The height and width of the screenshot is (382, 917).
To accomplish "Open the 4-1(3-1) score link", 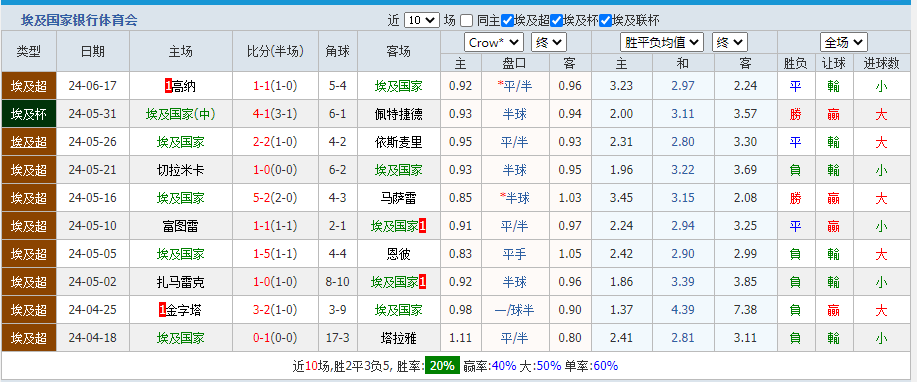I will pyautogui.click(x=275, y=115).
